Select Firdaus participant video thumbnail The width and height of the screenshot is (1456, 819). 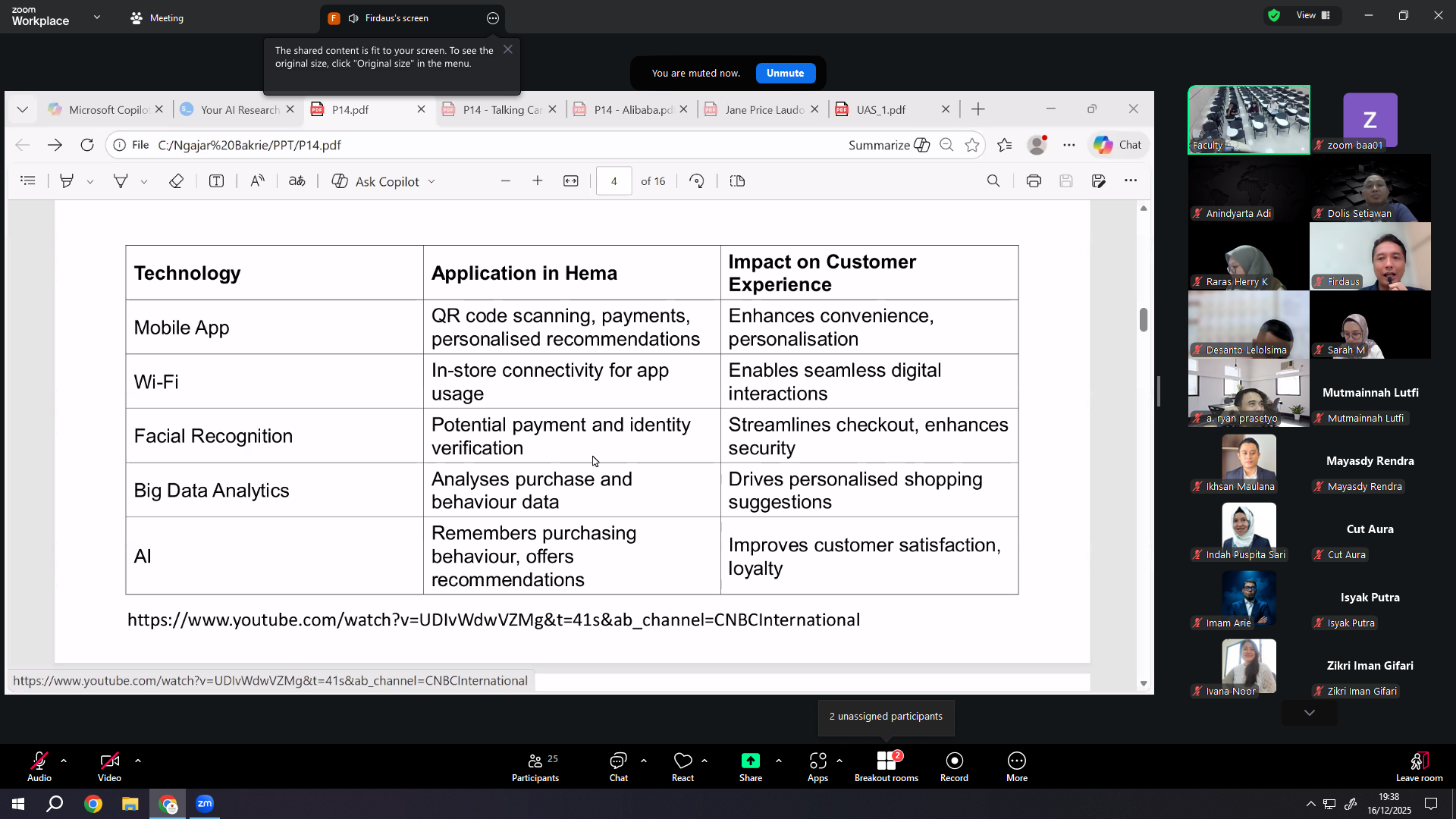[x=1370, y=256]
